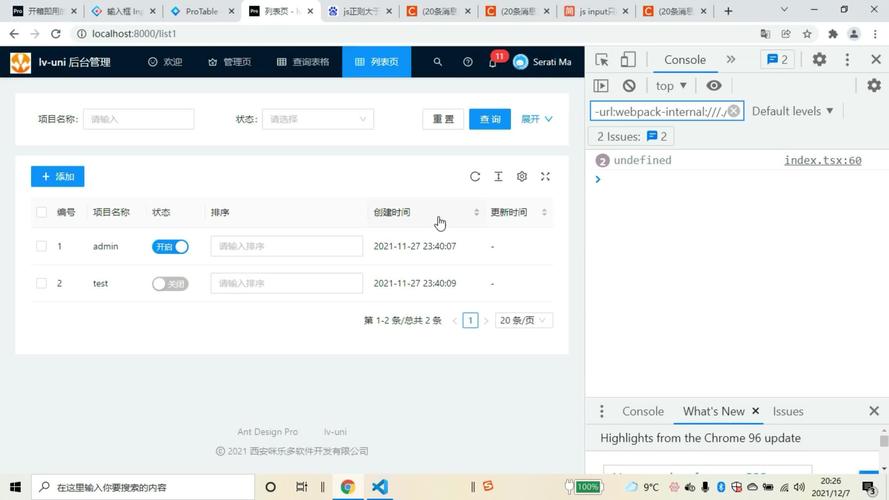
Task: Open the Default levels dropdown
Action: [793, 111]
